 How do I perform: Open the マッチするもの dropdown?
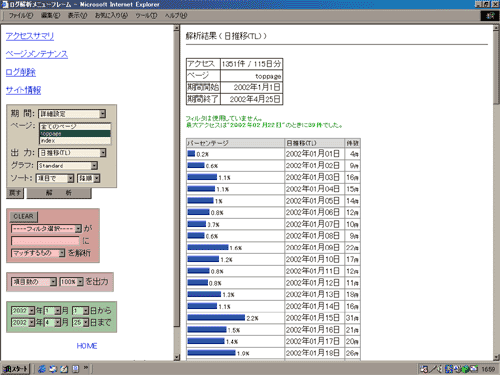click(38, 253)
